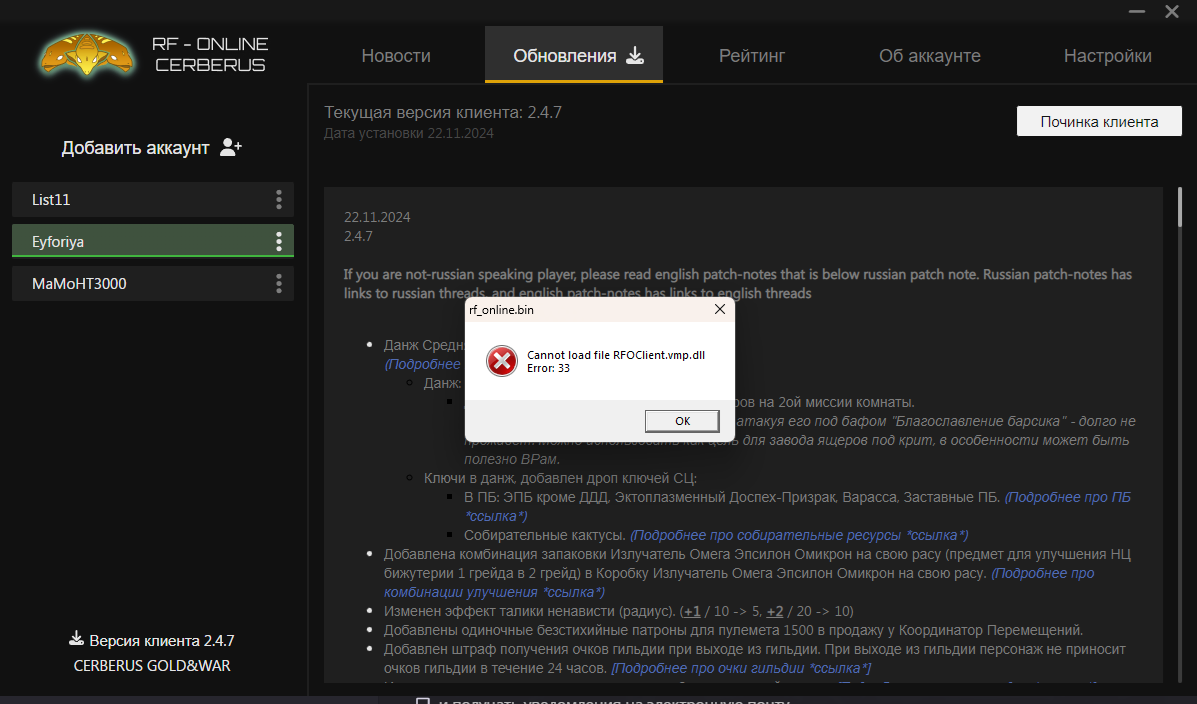The width and height of the screenshot is (1197, 704).
Task: Switch to the Рейтинг tab
Action: point(752,56)
